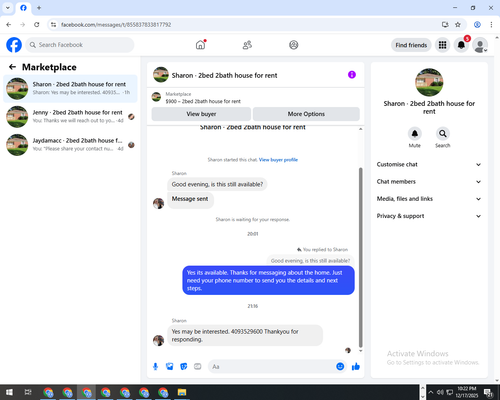This screenshot has width=500, height=400.
Task: Open Jenny's 2bed 2bath conversation
Action: [70, 116]
